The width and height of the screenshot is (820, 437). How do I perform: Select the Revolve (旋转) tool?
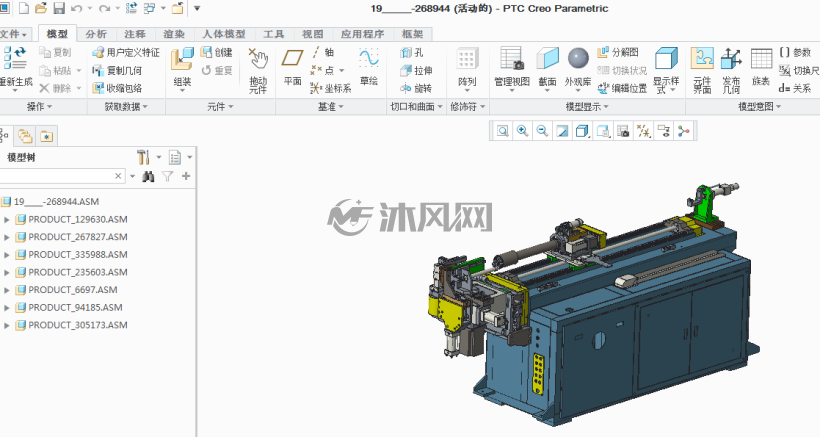(416, 88)
